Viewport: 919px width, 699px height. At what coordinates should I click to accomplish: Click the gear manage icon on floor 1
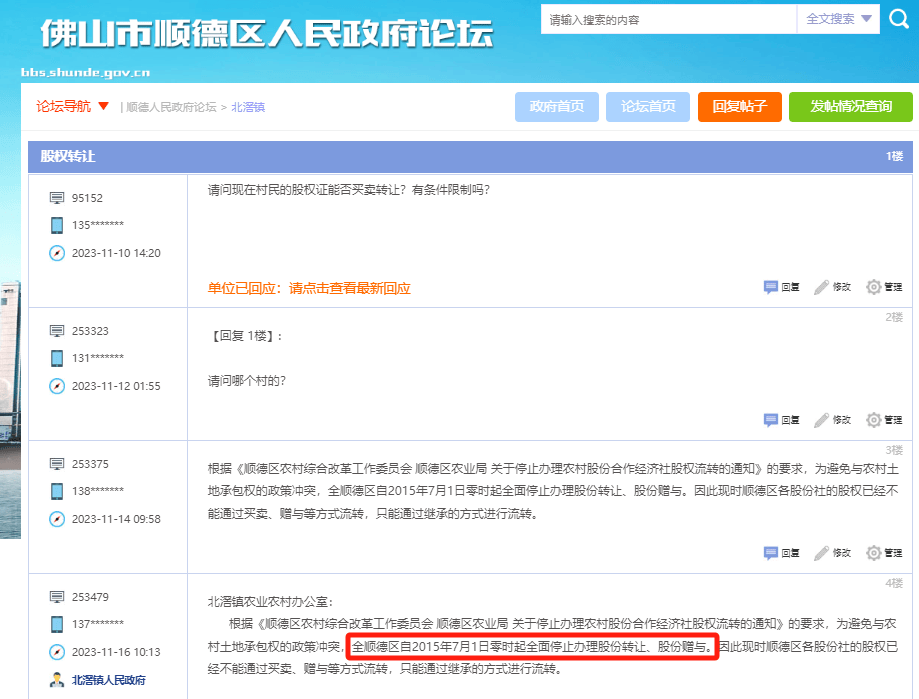[x=874, y=287]
